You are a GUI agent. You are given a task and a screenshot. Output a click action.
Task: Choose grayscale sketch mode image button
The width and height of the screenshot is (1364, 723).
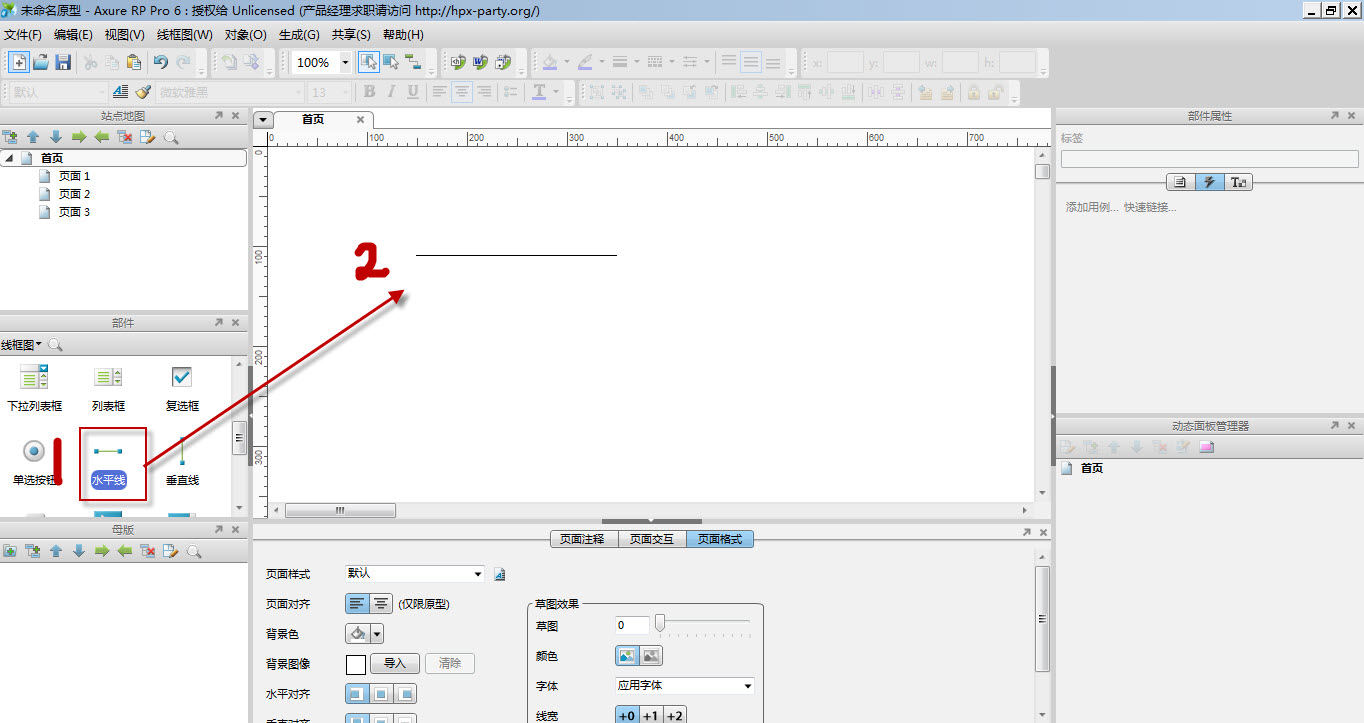pos(651,656)
